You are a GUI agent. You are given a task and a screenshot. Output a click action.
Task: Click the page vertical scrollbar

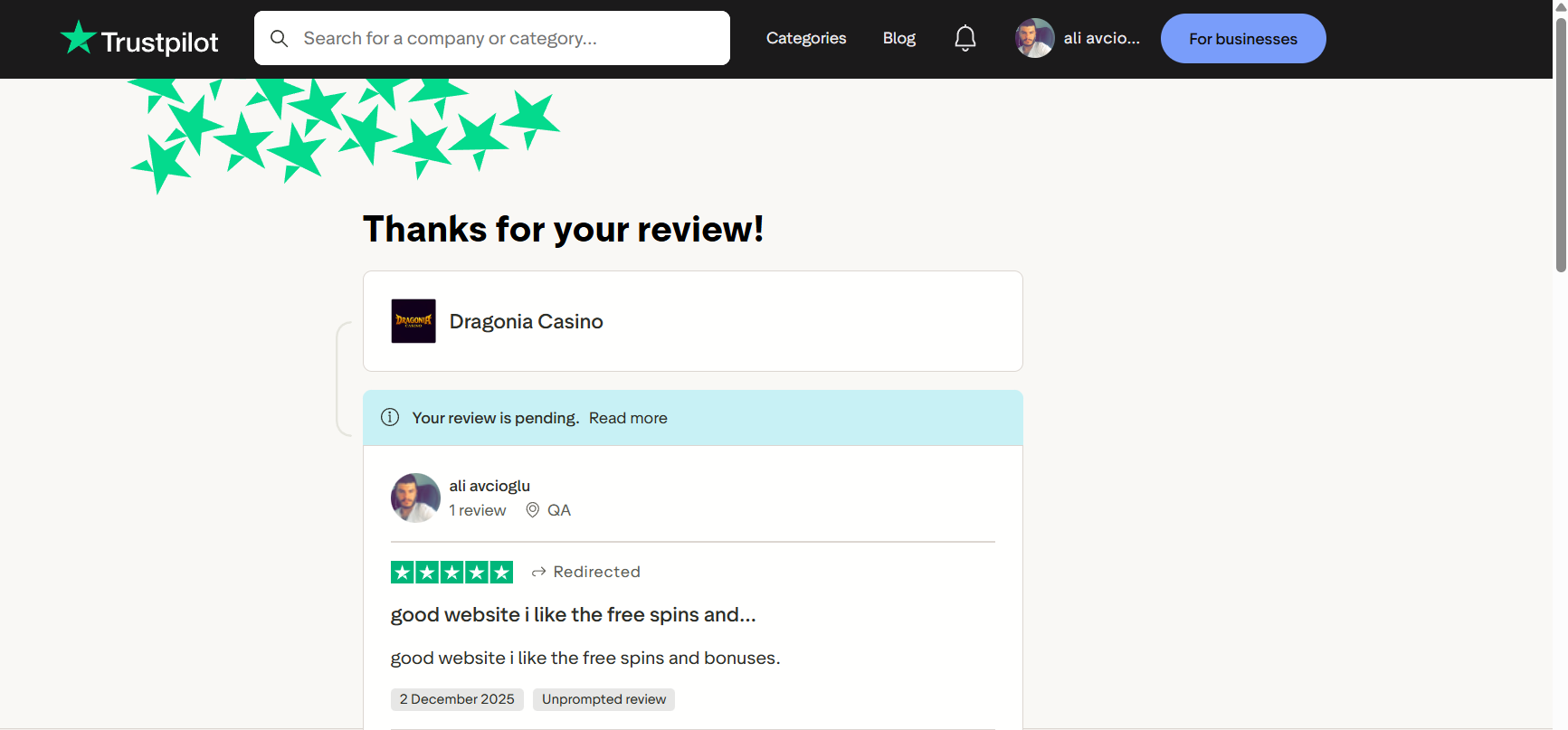[x=1561, y=145]
